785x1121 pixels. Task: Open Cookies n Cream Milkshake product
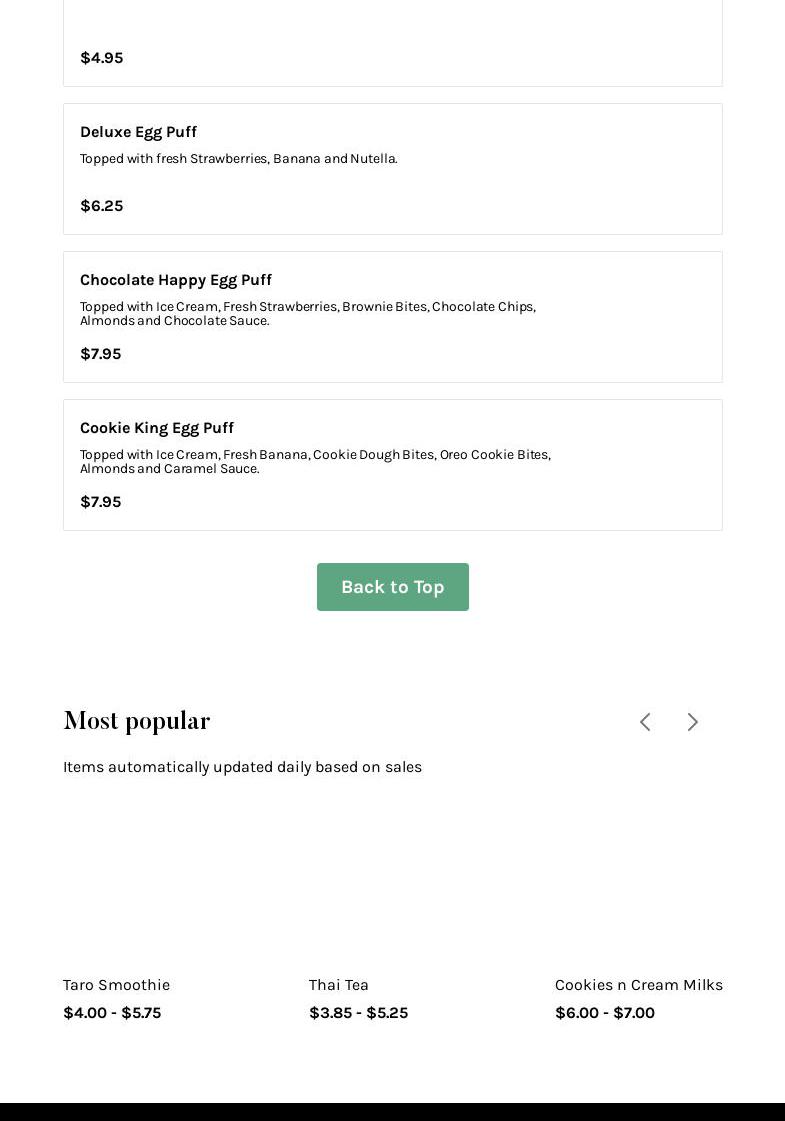pyautogui.click(x=638, y=985)
